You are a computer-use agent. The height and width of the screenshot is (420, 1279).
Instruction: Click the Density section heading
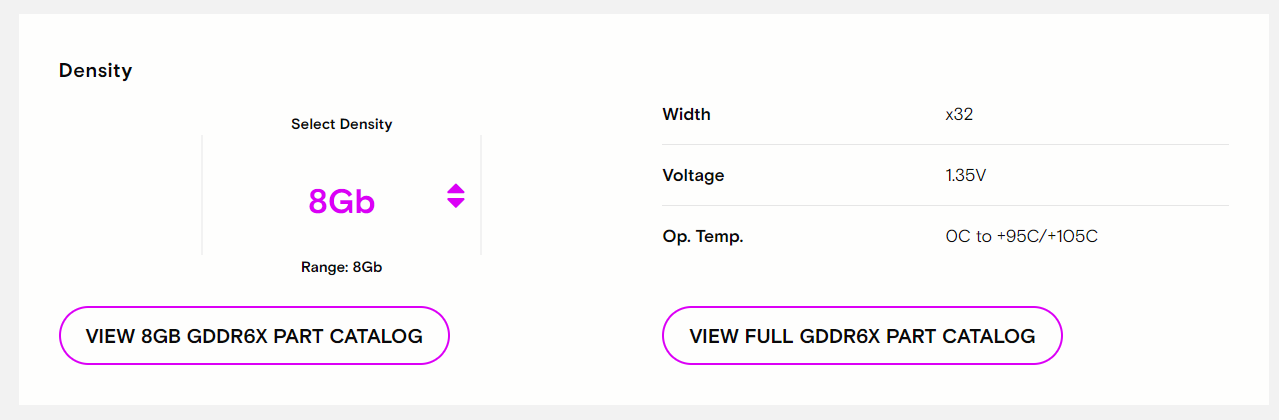click(x=96, y=71)
